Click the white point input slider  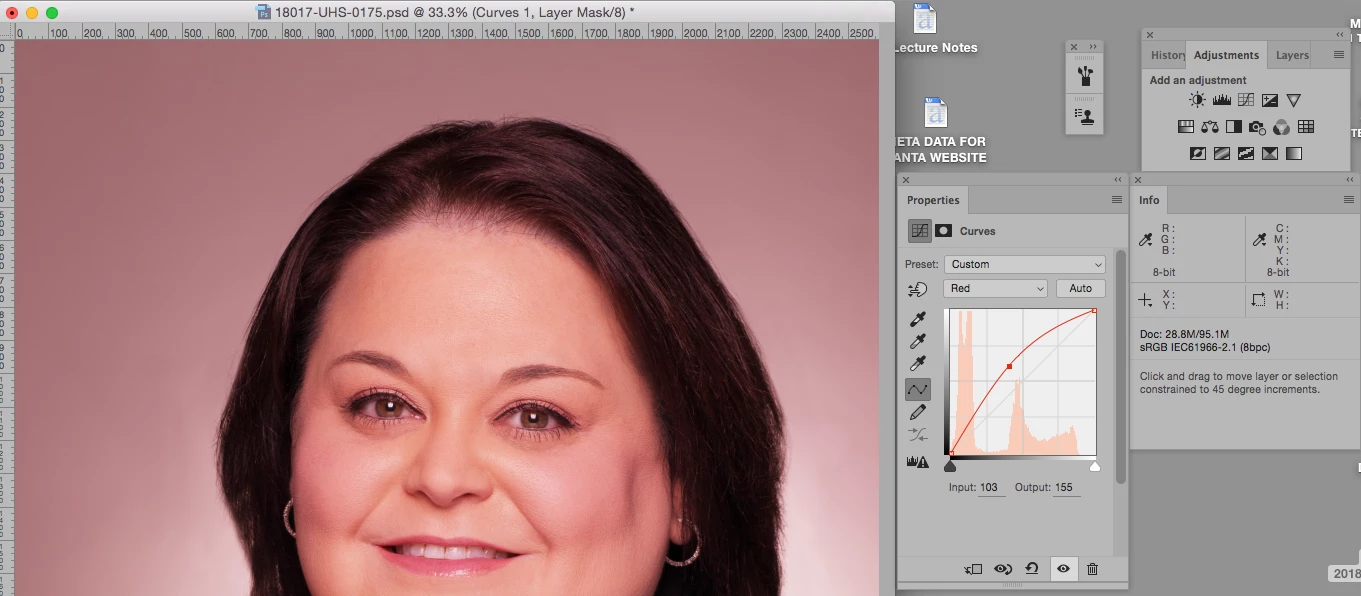click(1095, 466)
